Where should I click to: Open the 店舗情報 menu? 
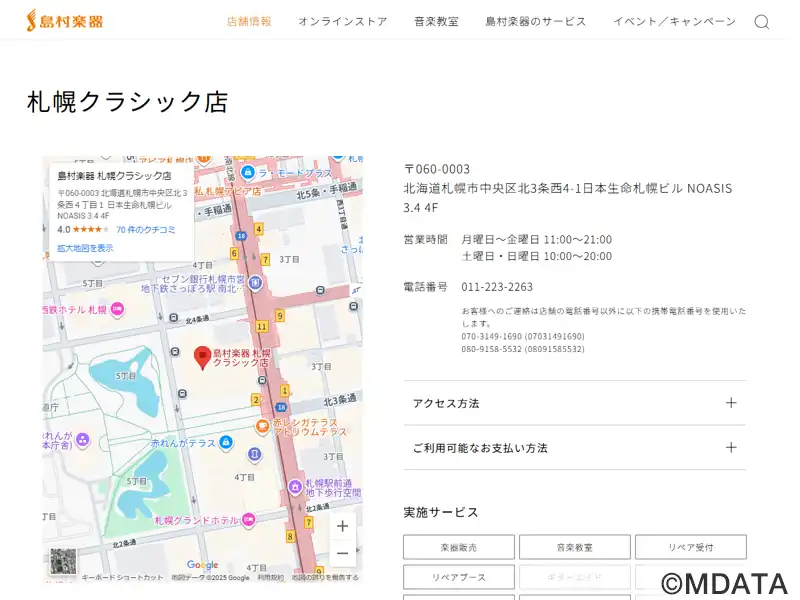click(x=249, y=21)
